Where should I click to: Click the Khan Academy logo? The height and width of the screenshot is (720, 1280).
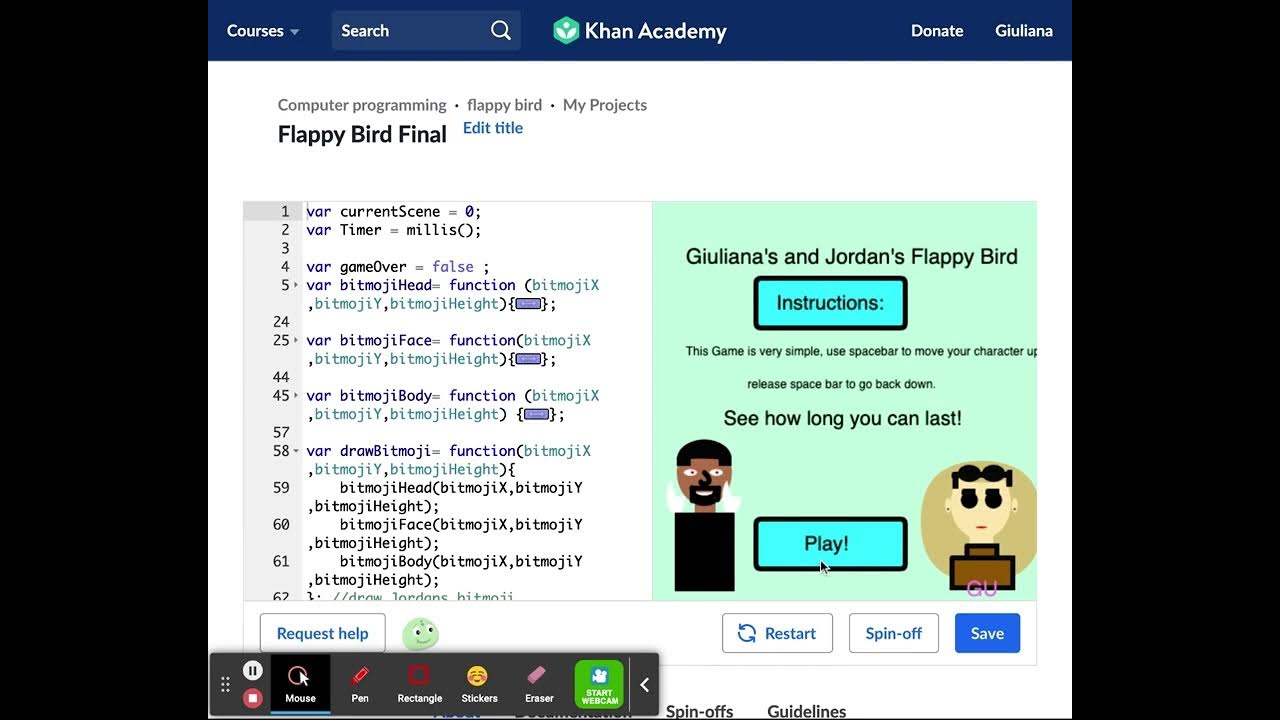click(x=640, y=31)
